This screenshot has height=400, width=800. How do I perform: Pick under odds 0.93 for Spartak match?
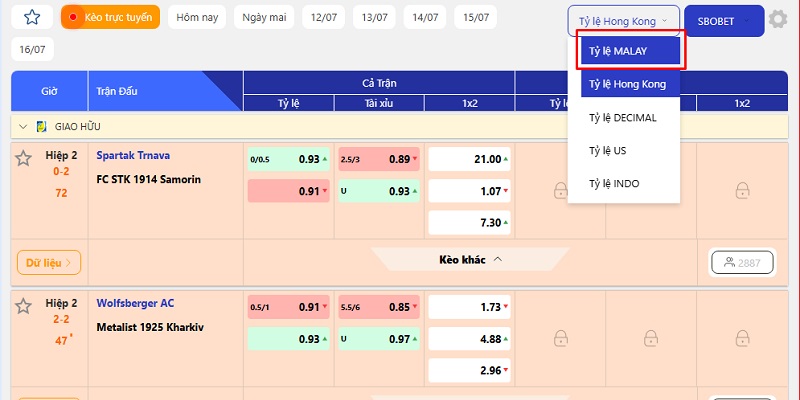coord(379,191)
